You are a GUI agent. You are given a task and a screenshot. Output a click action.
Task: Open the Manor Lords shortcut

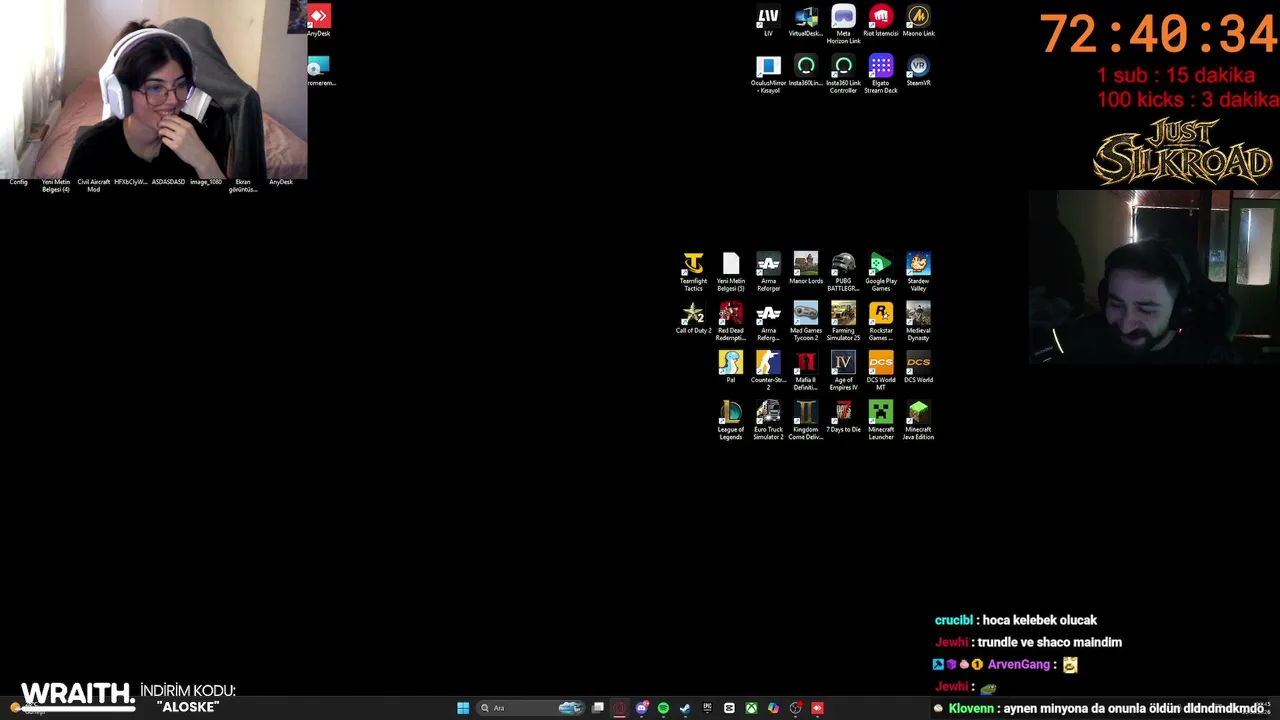pyautogui.click(x=806, y=269)
